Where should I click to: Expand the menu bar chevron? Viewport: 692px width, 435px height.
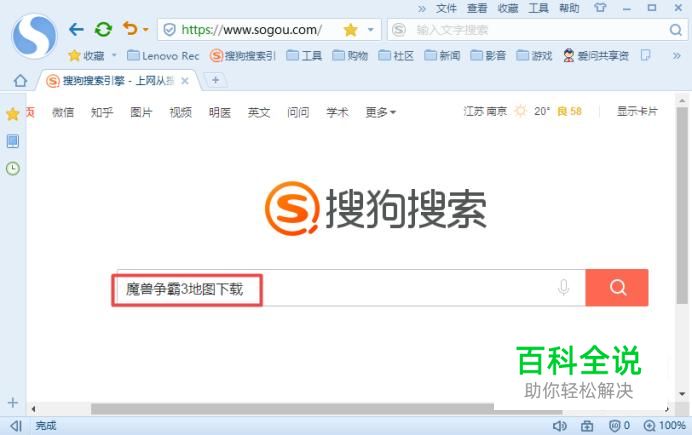pyautogui.click(x=421, y=8)
